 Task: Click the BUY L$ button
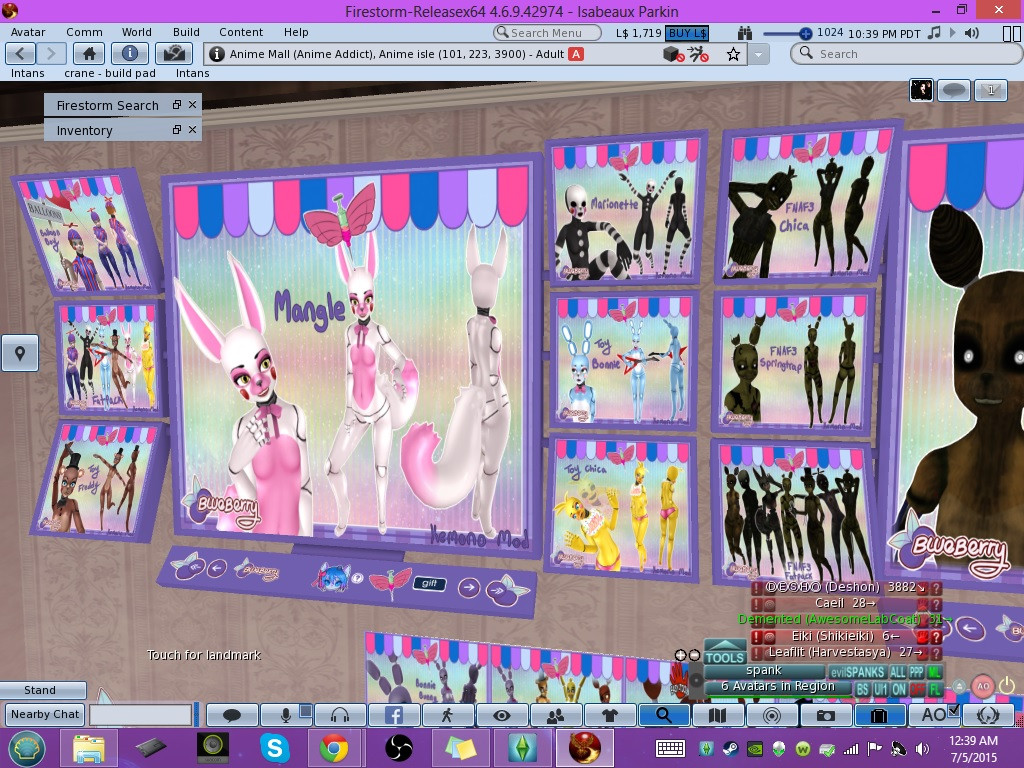pos(688,33)
